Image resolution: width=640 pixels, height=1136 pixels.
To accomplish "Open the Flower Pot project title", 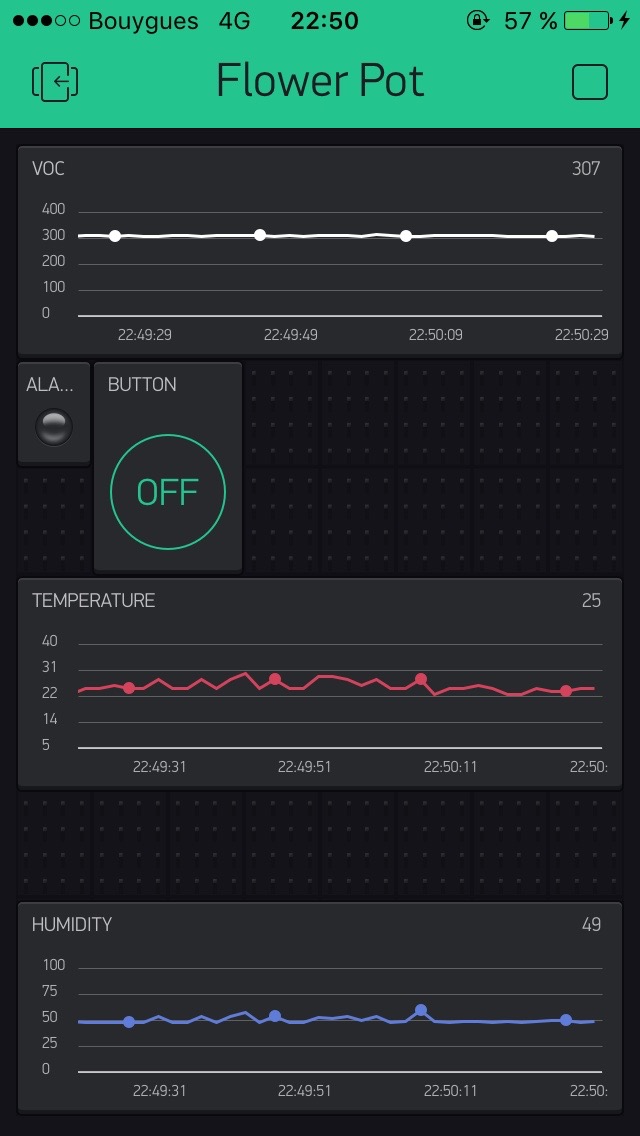I will point(320,81).
